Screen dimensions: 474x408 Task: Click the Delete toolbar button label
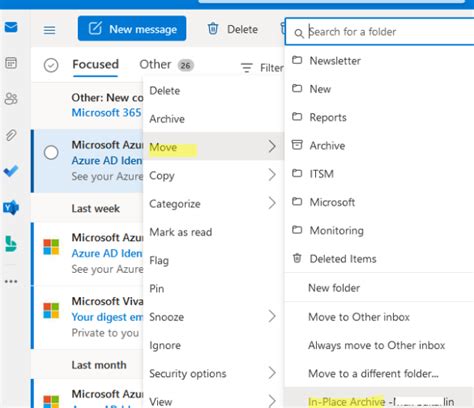(242, 29)
